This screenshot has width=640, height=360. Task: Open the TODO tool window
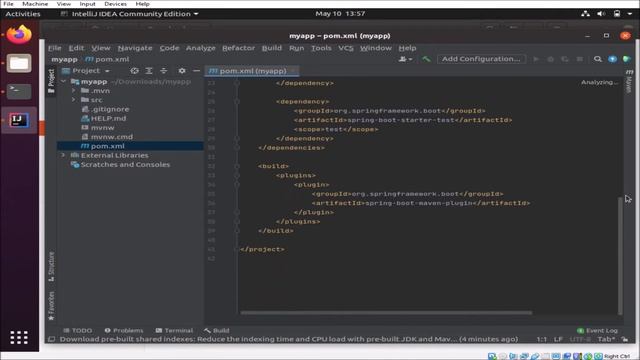(x=78, y=330)
